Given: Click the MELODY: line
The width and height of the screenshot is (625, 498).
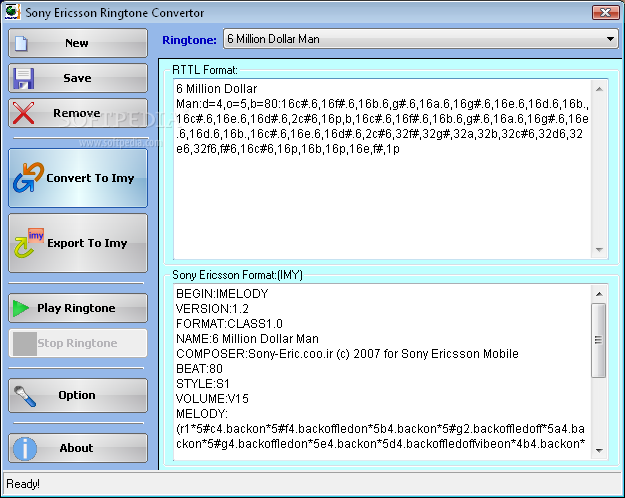Looking at the screenshot, I should point(202,414).
